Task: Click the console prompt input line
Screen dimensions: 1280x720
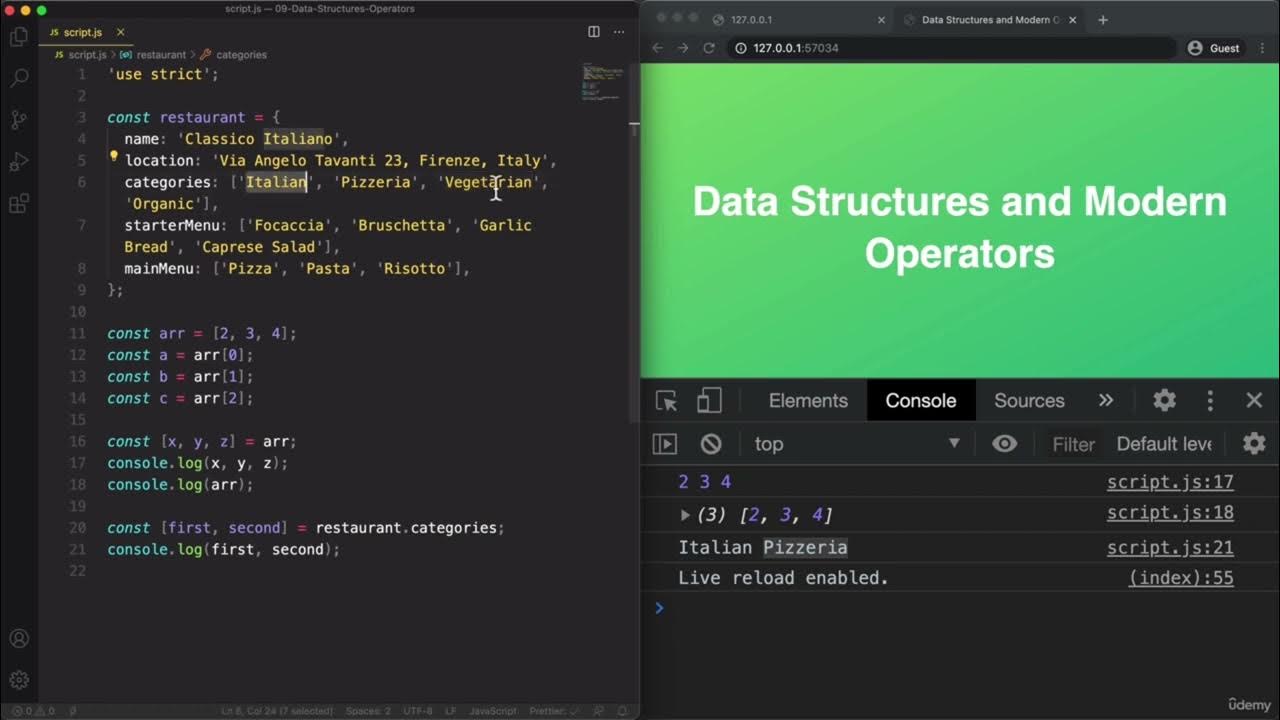Action: pos(960,607)
